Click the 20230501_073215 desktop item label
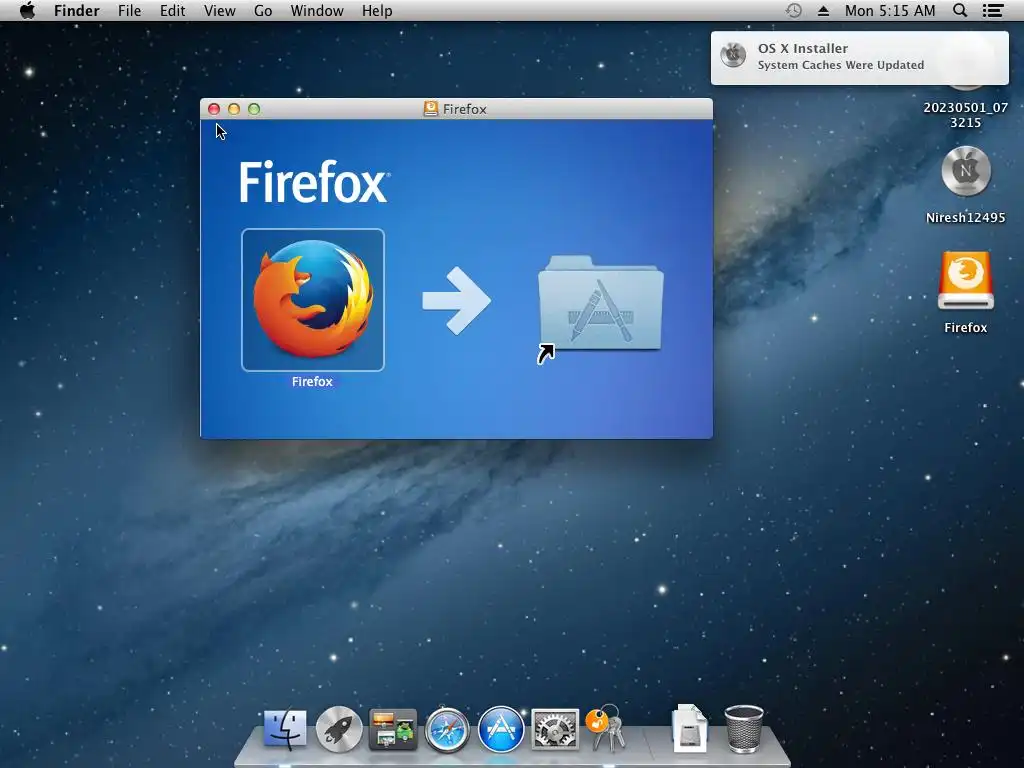 coord(965,115)
